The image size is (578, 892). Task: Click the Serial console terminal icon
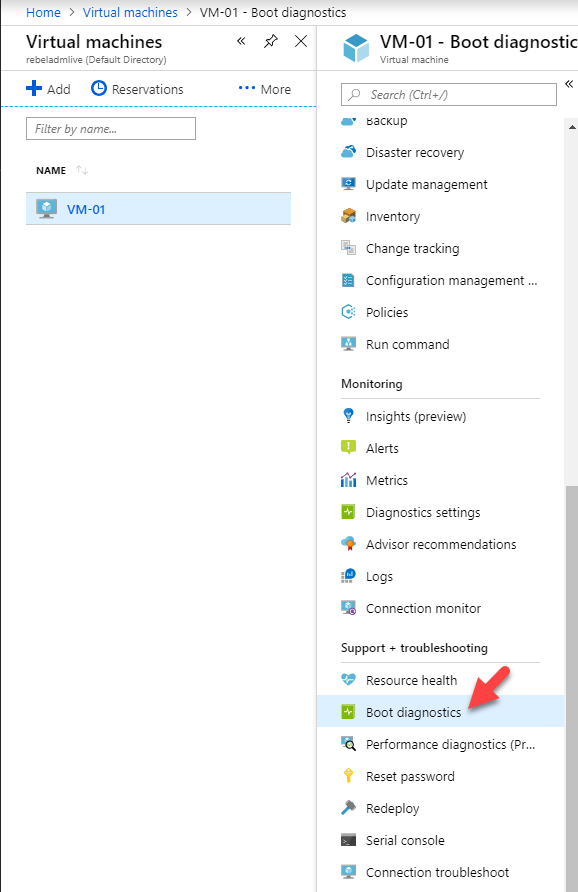[348, 840]
